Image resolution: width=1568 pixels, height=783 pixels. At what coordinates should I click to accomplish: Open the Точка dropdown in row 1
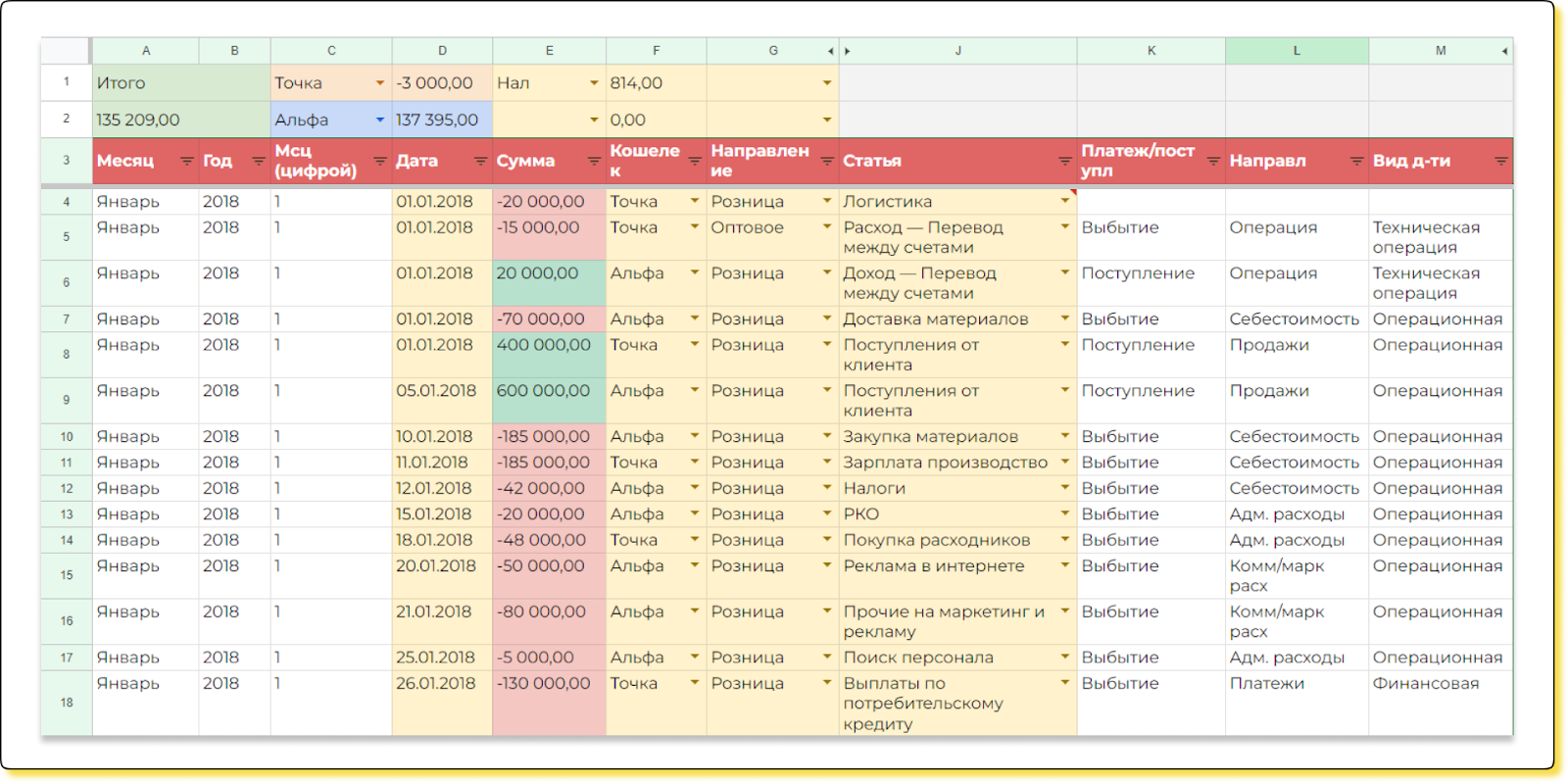point(380,83)
